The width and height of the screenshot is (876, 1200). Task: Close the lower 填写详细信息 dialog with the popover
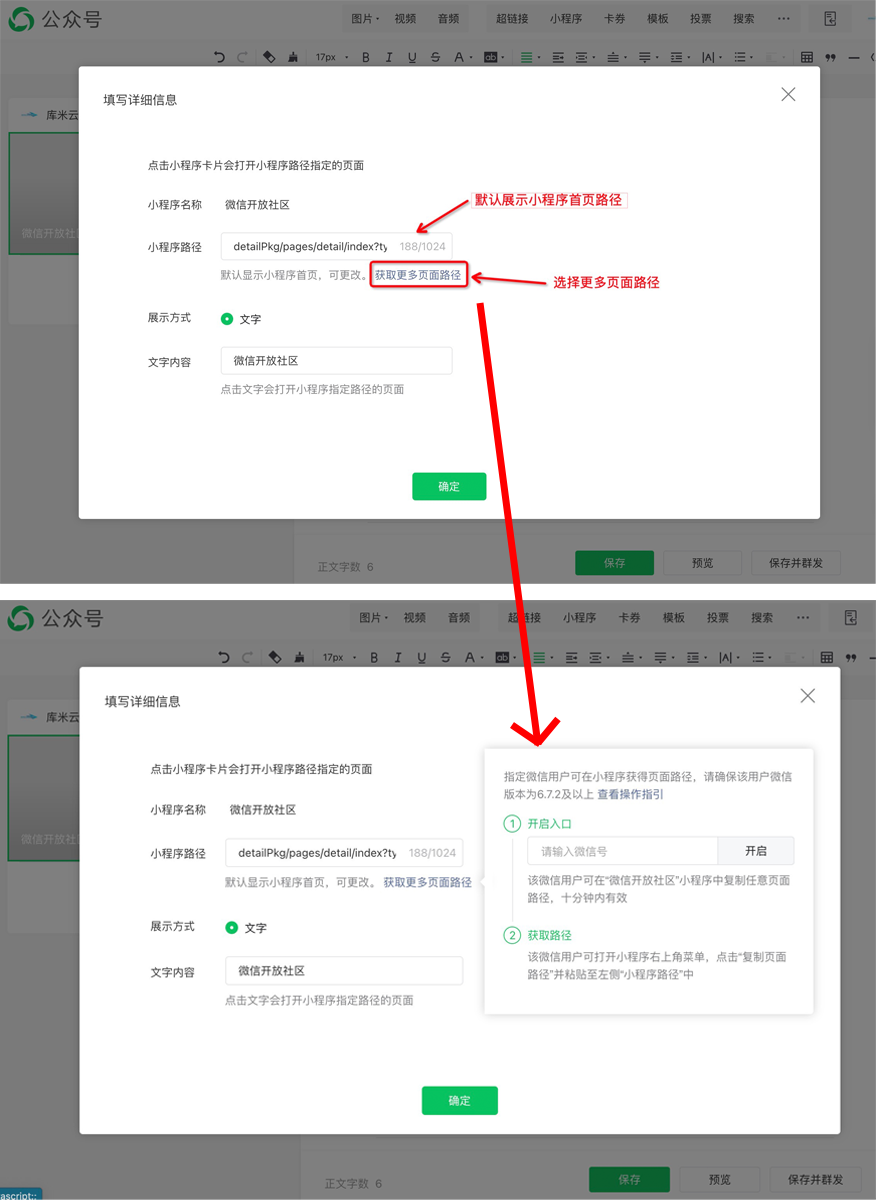pyautogui.click(x=808, y=696)
